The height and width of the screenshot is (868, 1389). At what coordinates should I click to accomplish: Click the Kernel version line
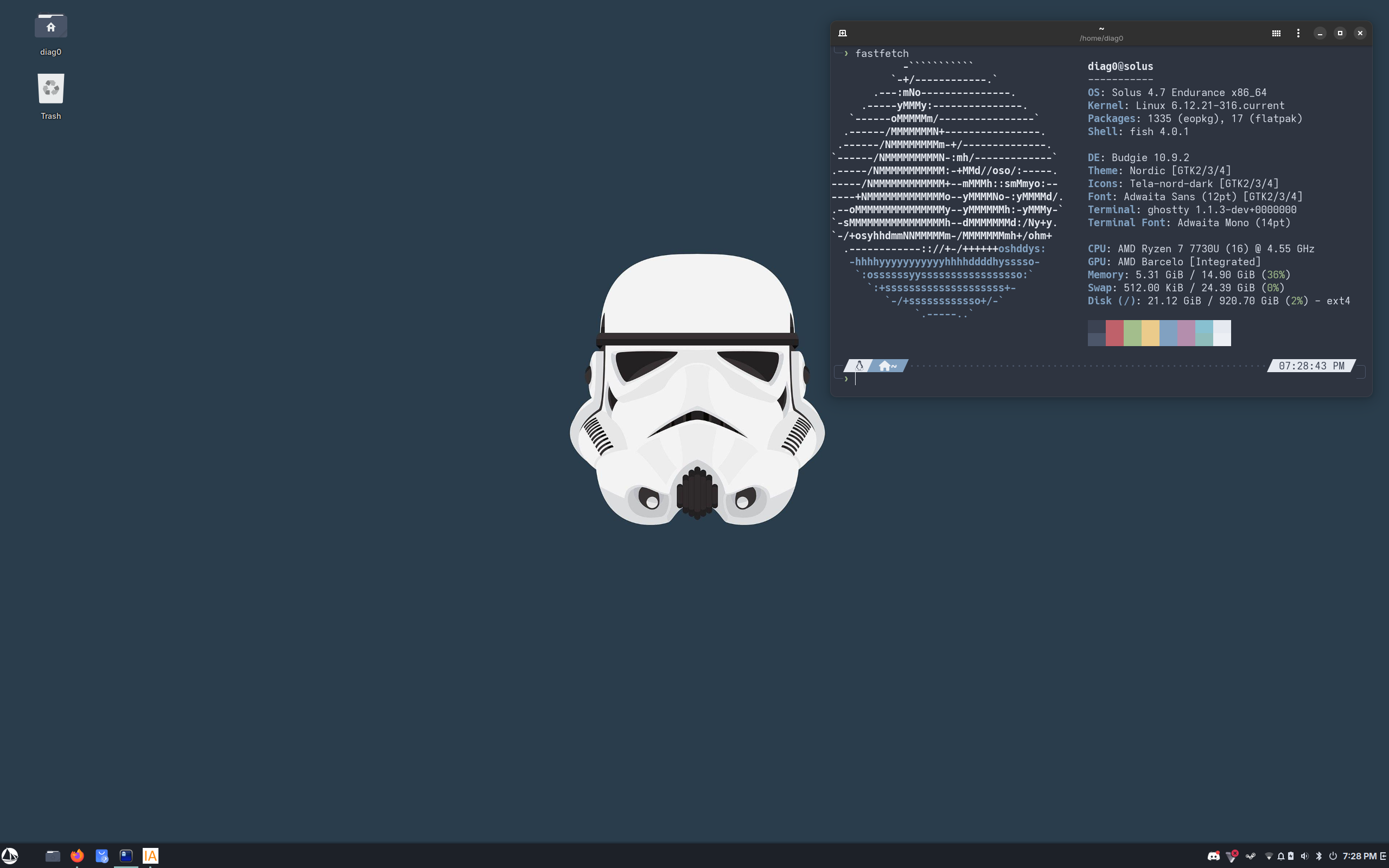pyautogui.click(x=1186, y=106)
